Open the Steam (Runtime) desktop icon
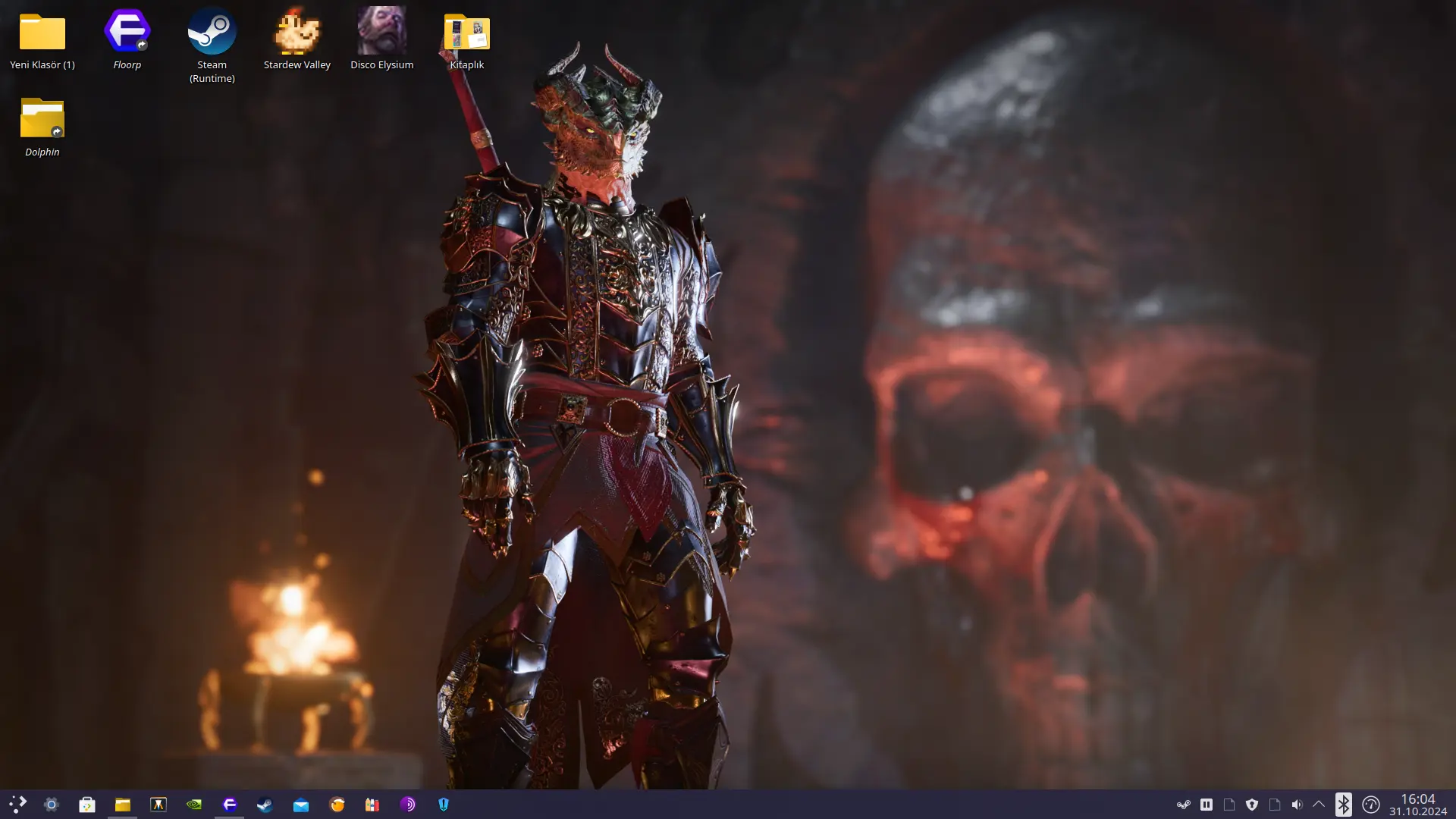The width and height of the screenshot is (1456, 819). coord(212,45)
